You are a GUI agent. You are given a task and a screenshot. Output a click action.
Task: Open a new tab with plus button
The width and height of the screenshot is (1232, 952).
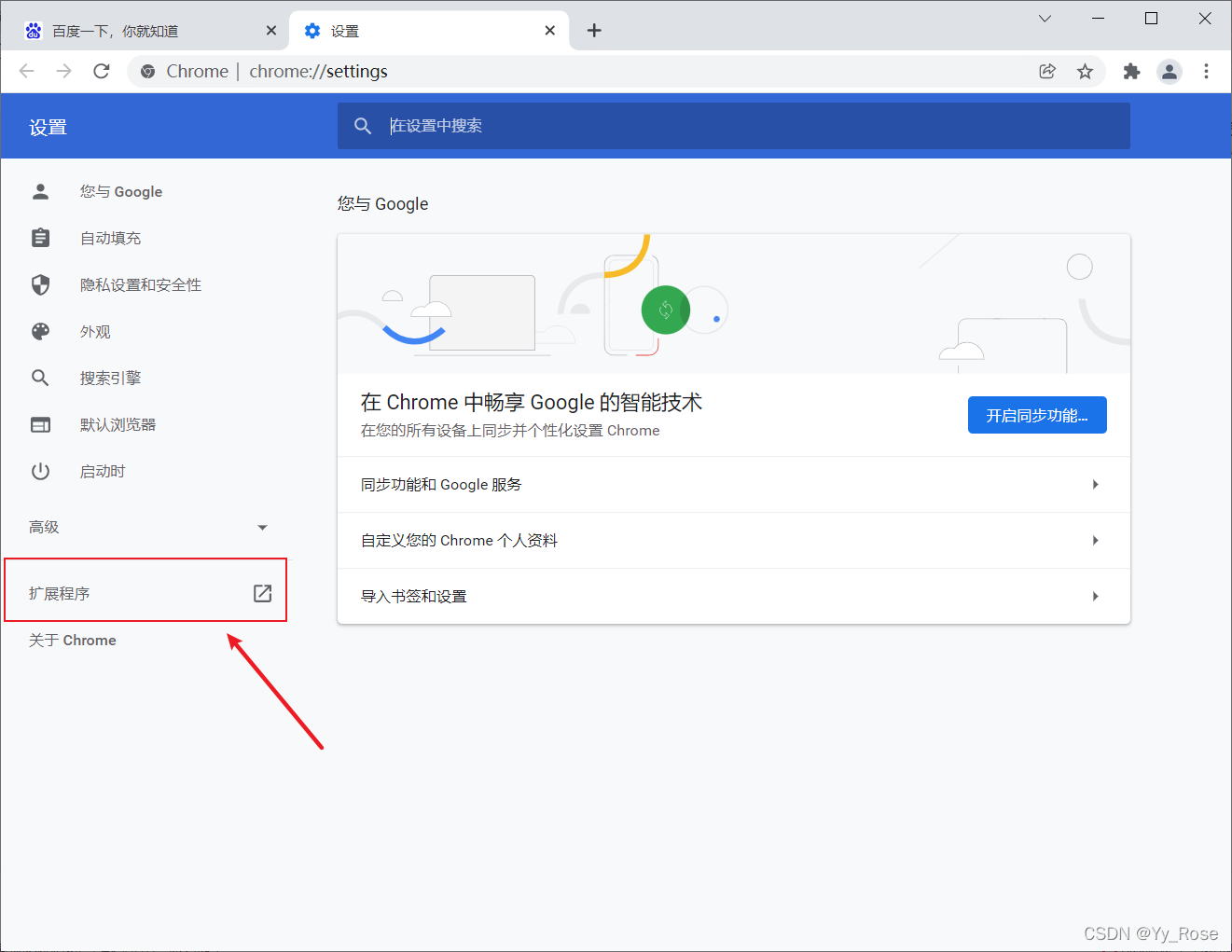pos(594,31)
